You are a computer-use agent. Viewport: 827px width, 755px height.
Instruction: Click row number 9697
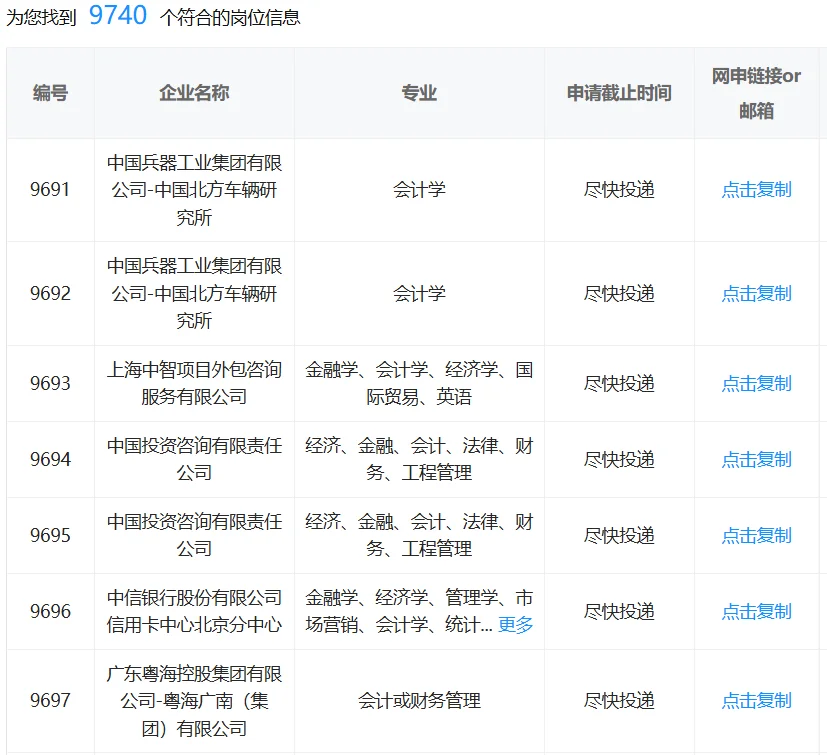click(x=50, y=701)
